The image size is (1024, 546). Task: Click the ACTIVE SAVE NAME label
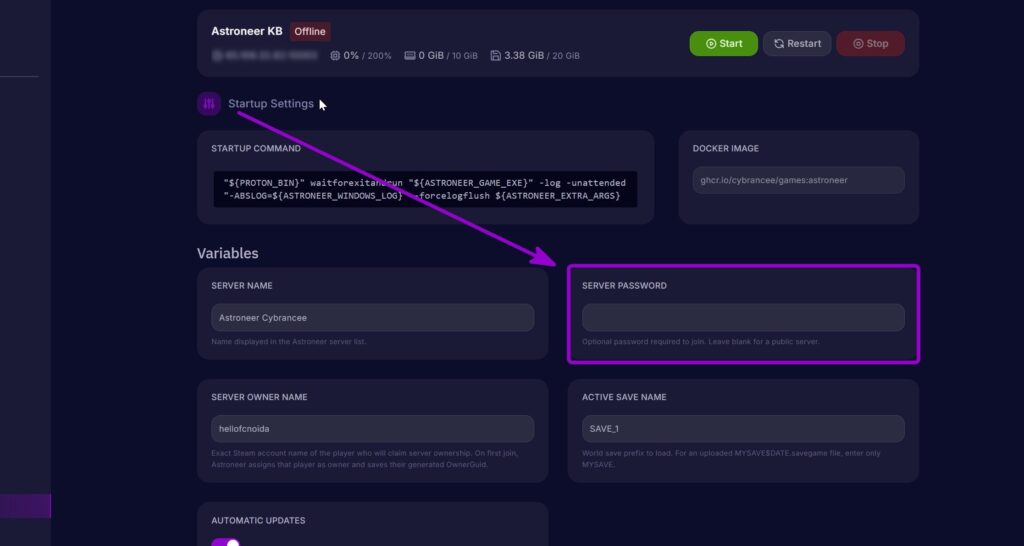[x=624, y=397]
